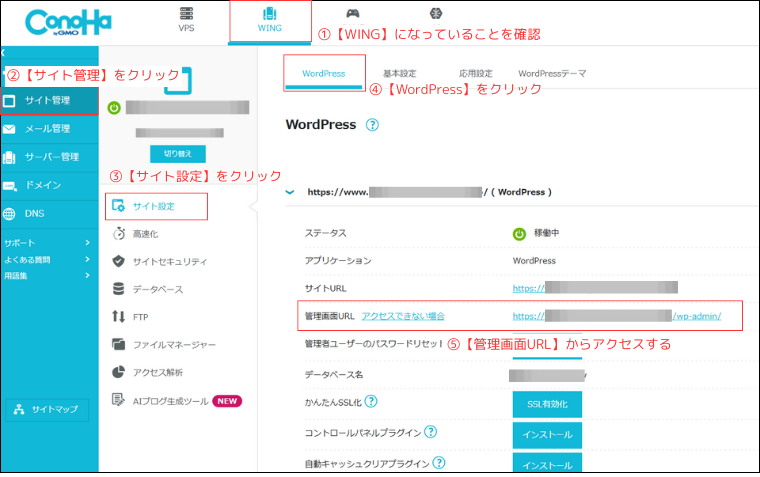
Task: Open サイト管理 in the sidebar
Action: pos(49,101)
